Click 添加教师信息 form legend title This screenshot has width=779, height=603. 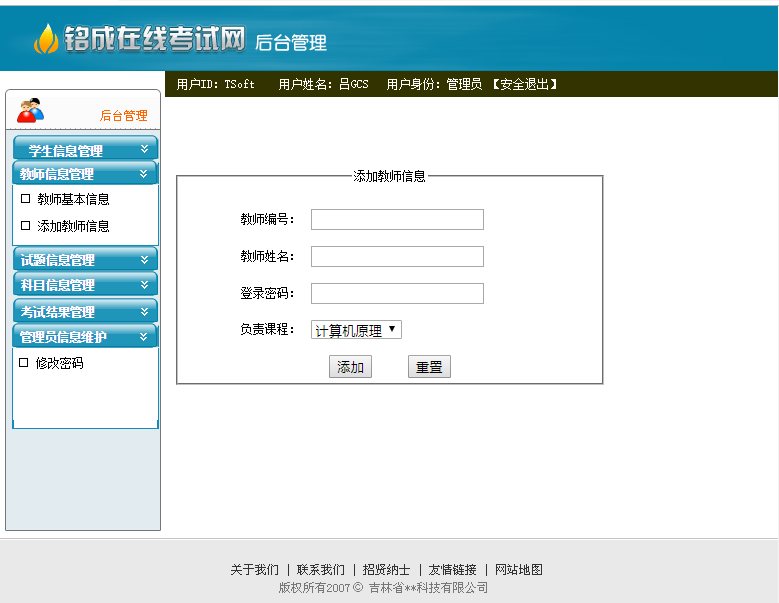[389, 176]
